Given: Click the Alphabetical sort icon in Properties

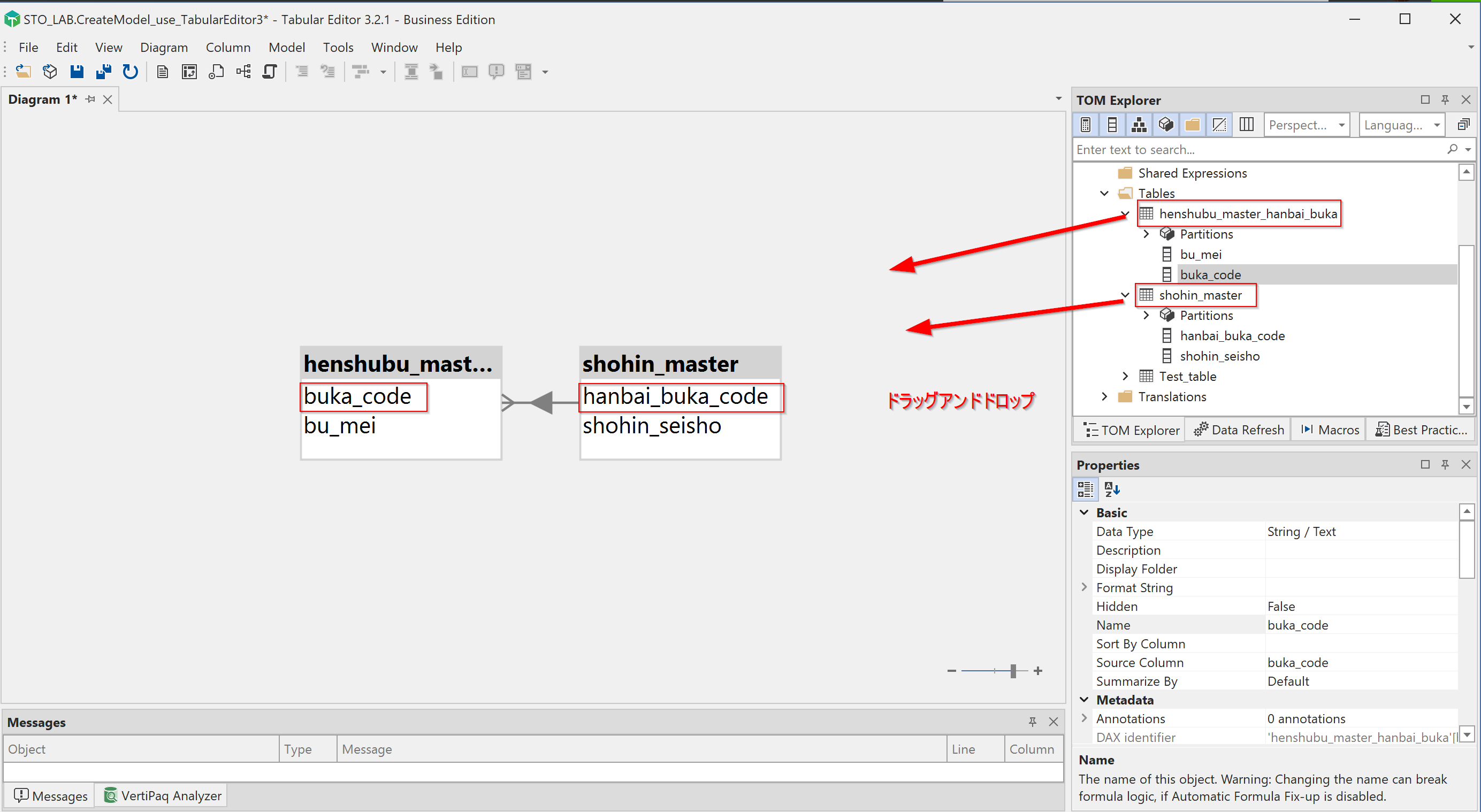Looking at the screenshot, I should (x=1112, y=489).
